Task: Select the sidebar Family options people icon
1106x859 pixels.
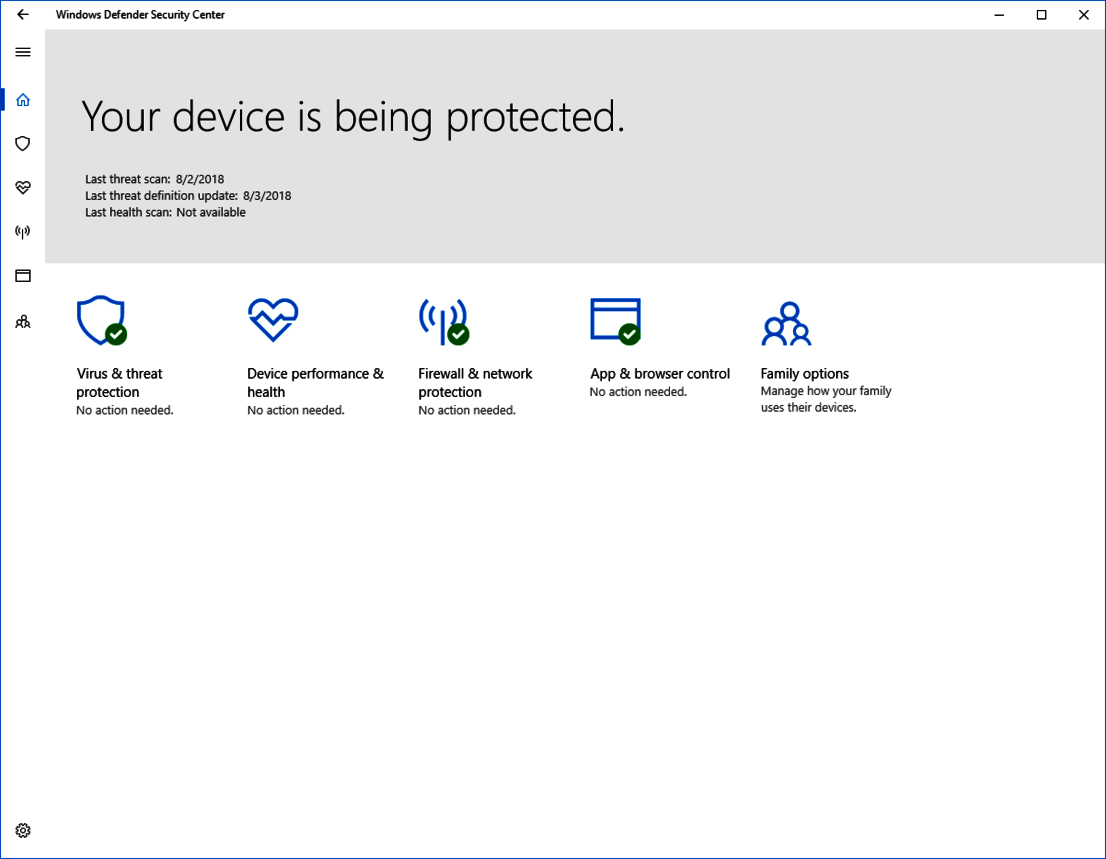Action: [x=23, y=322]
